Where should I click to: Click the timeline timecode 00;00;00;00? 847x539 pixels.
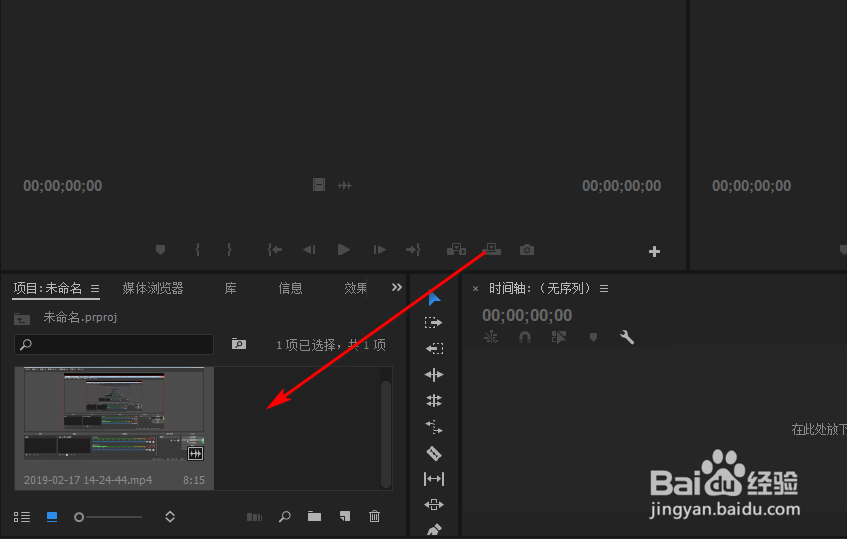pos(527,315)
